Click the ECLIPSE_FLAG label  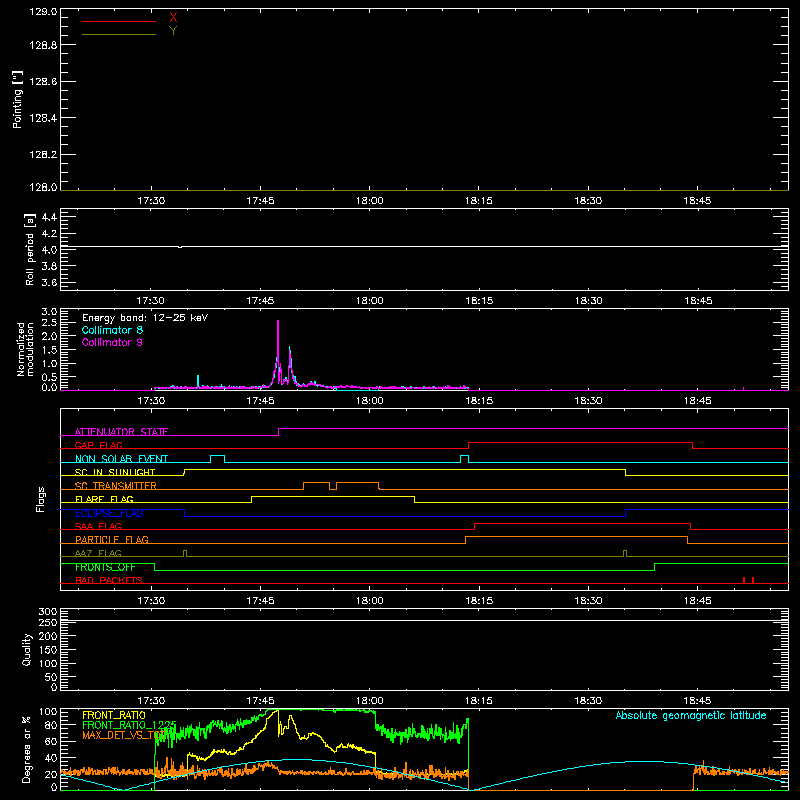coord(109,513)
